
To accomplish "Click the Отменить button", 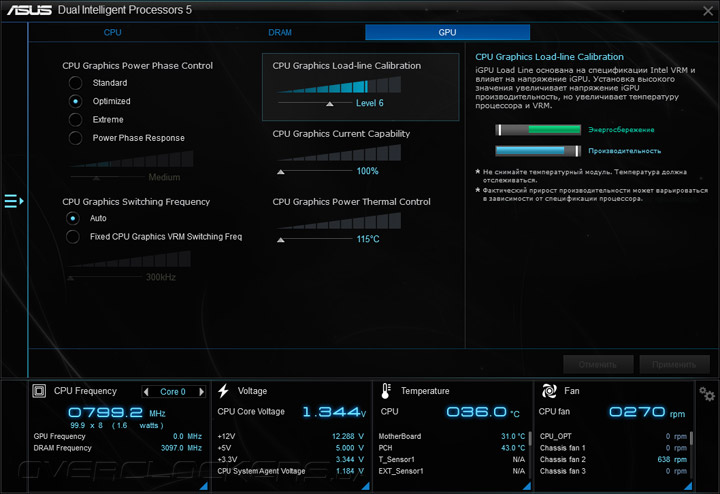I will (598, 365).
